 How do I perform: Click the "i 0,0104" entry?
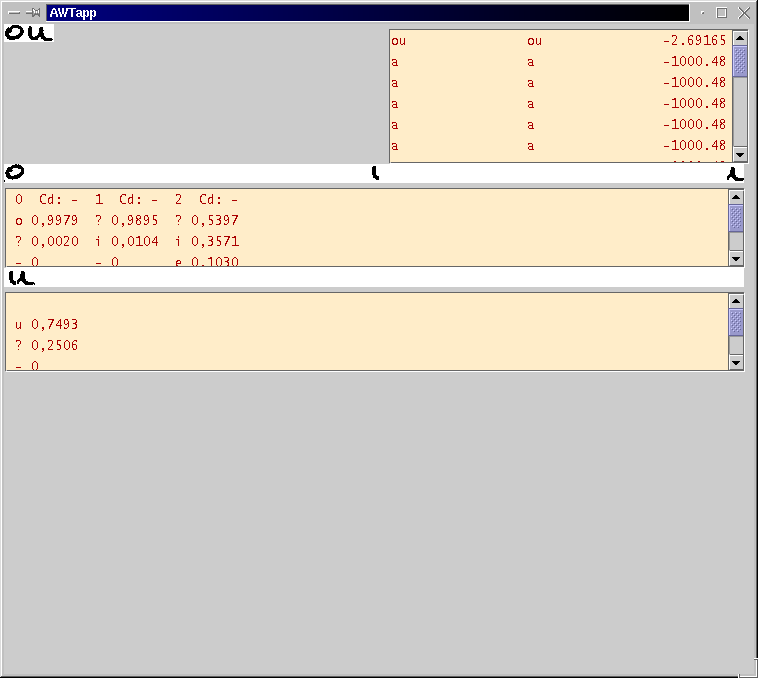point(126,241)
